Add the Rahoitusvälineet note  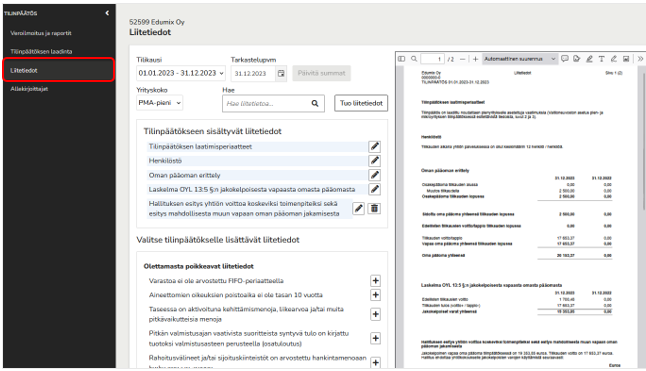click(375, 362)
